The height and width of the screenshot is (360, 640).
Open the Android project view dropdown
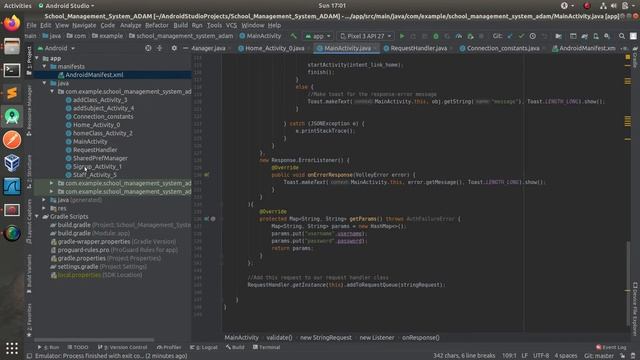pos(56,48)
